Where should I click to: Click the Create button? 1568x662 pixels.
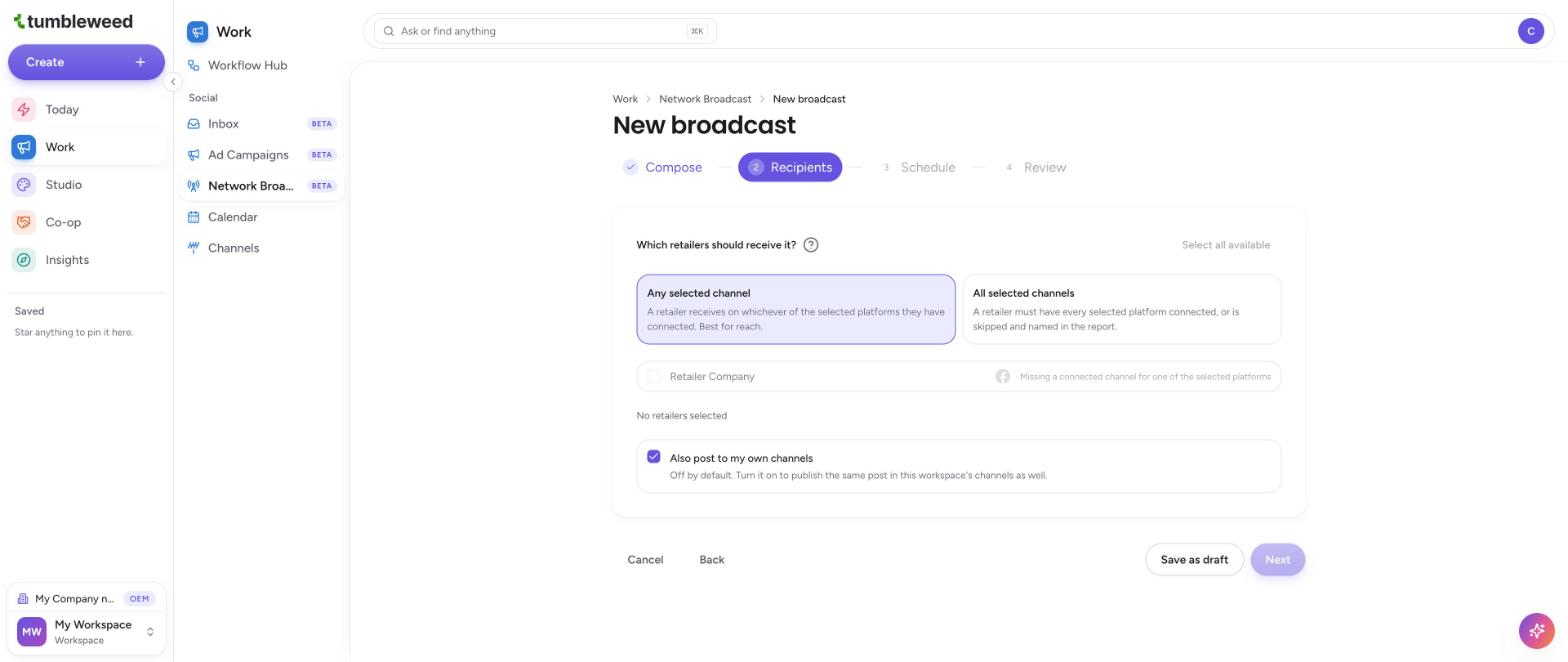[86, 62]
